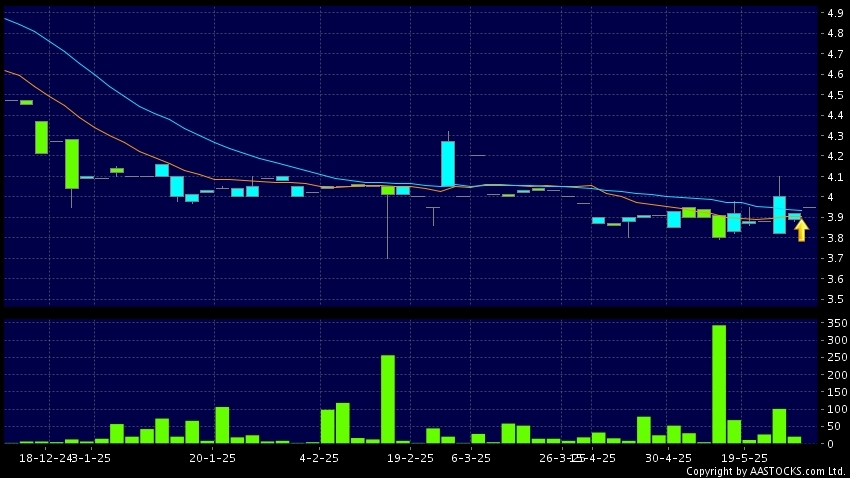Click the 4.4 price axis label

[x=835, y=115]
